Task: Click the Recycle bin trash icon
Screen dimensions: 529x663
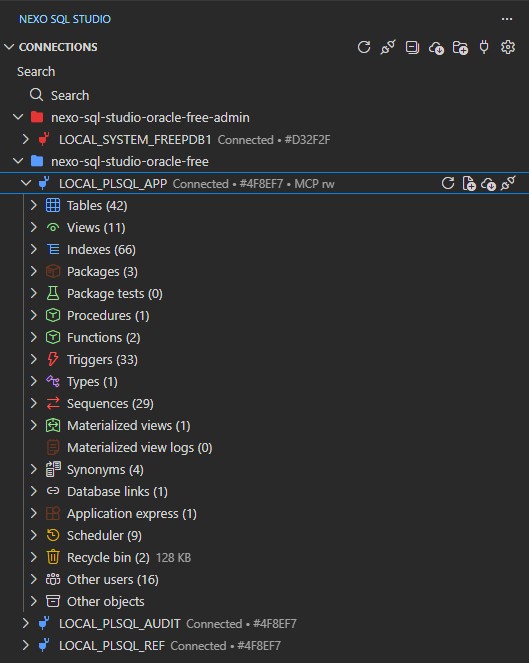Action: pyautogui.click(x=53, y=557)
